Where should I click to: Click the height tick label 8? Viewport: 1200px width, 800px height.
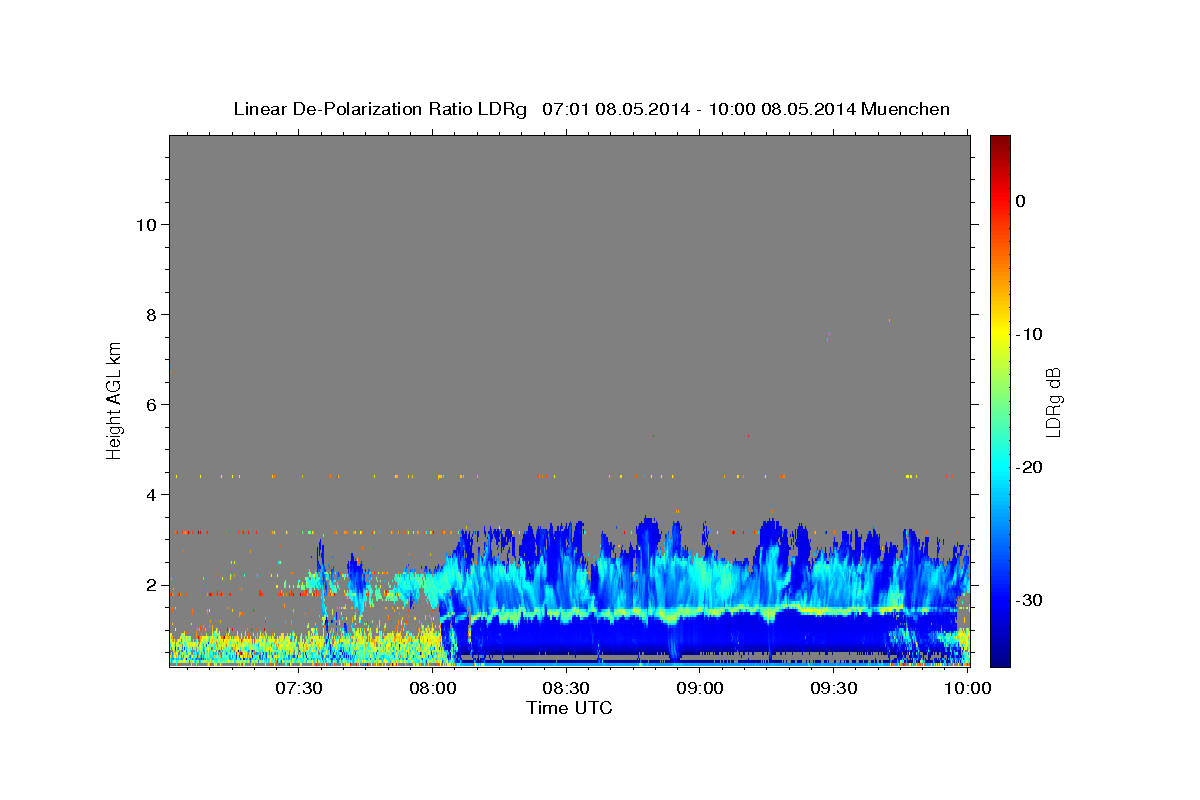151,314
